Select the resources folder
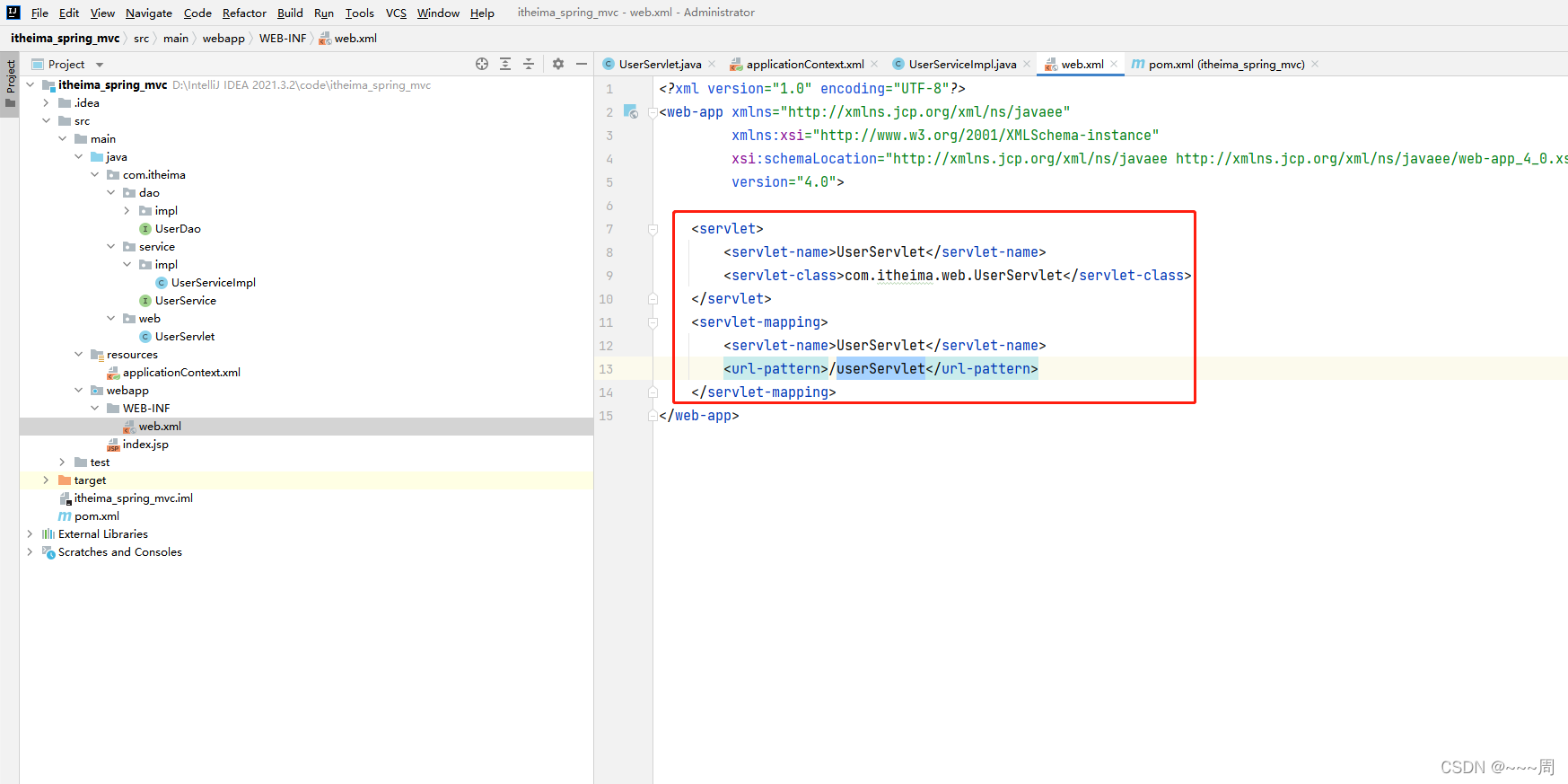 (x=132, y=355)
